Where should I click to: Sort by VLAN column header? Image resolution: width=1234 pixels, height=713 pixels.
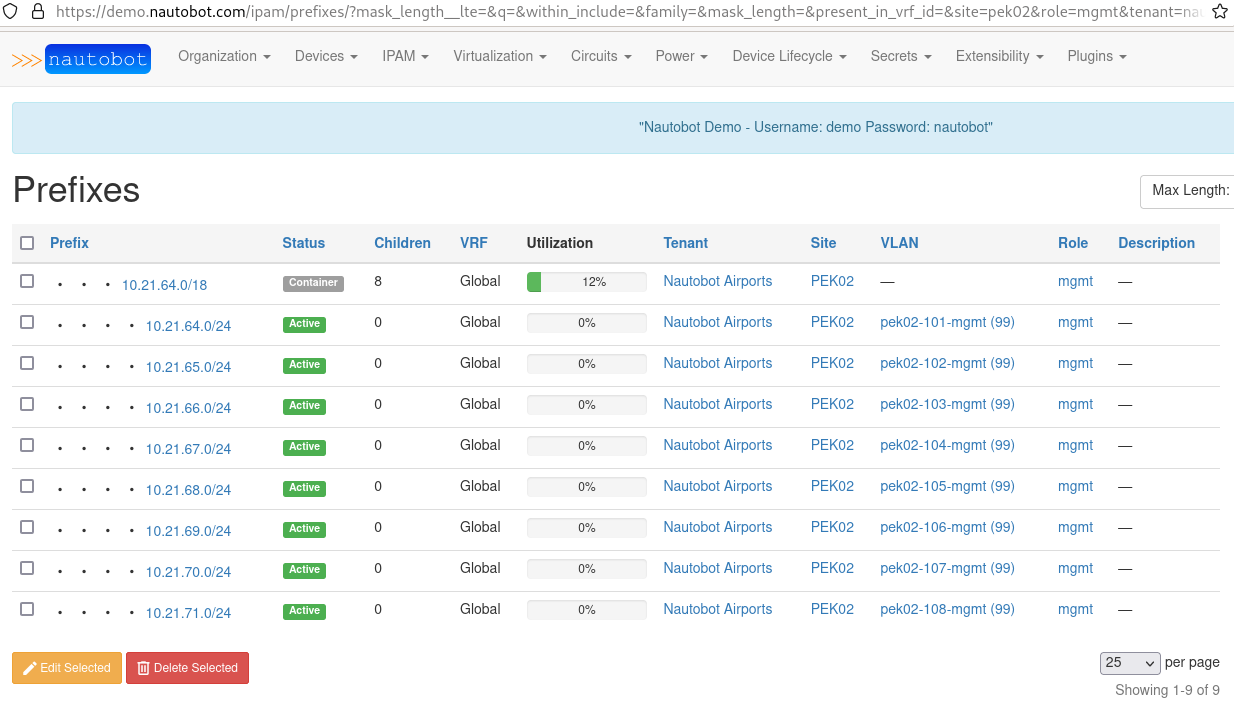coord(899,243)
